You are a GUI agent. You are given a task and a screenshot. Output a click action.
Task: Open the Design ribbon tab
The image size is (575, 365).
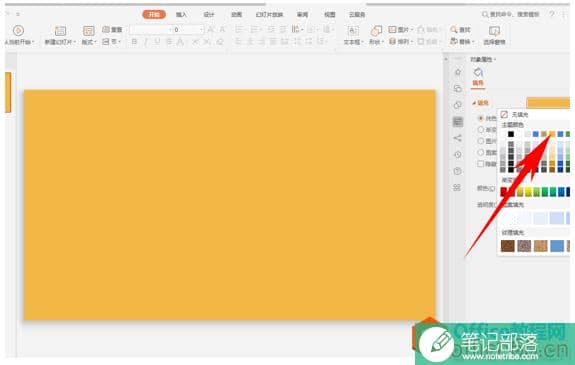point(209,15)
